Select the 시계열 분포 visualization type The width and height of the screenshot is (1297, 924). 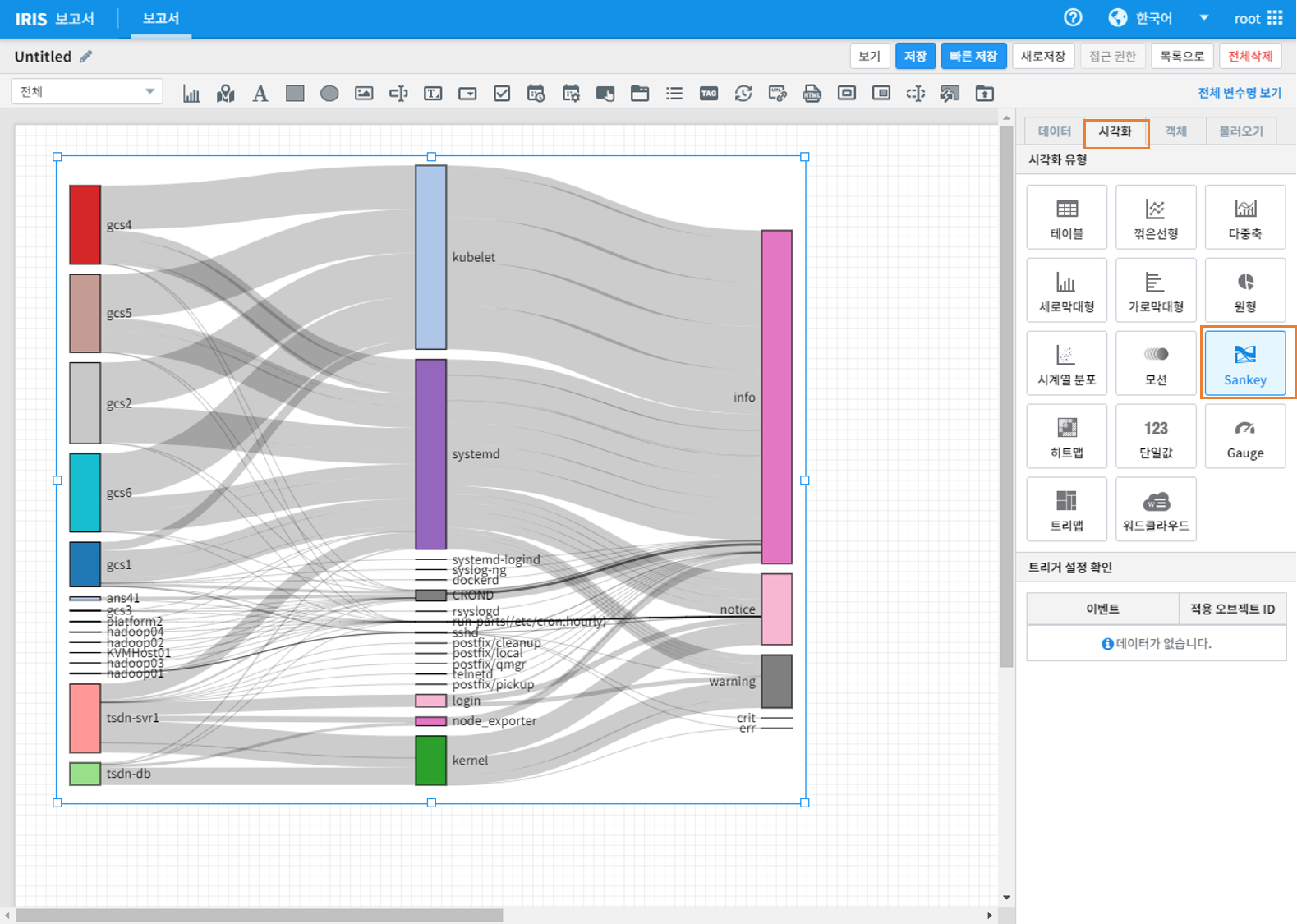pyautogui.click(x=1067, y=363)
